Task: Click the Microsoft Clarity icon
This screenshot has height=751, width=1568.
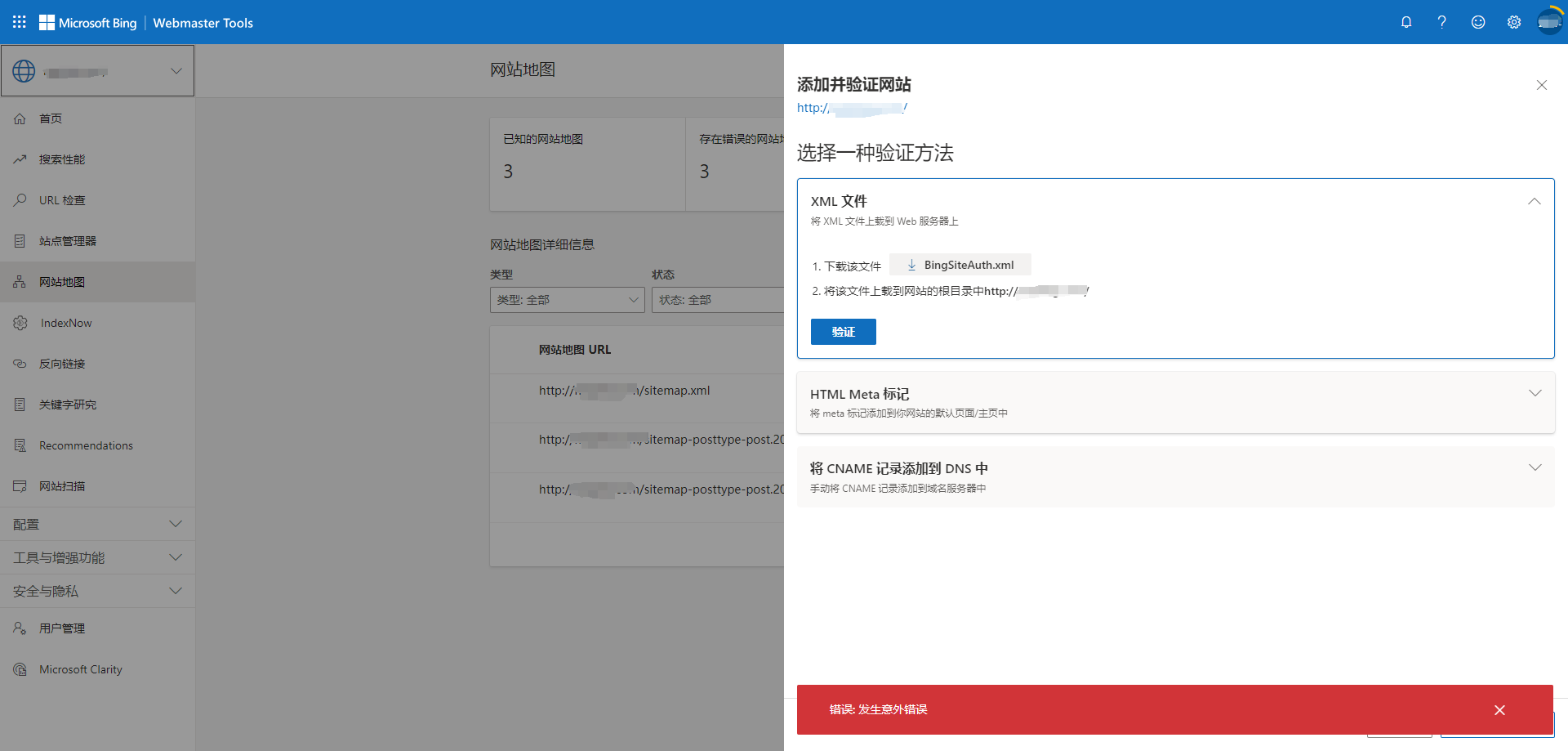Action: tap(20, 669)
